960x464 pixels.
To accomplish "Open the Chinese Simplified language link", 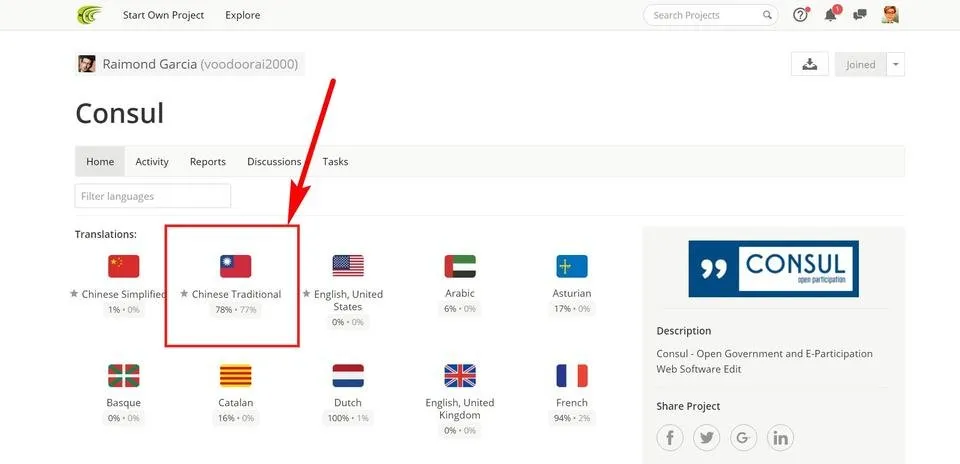I will click(x=124, y=294).
